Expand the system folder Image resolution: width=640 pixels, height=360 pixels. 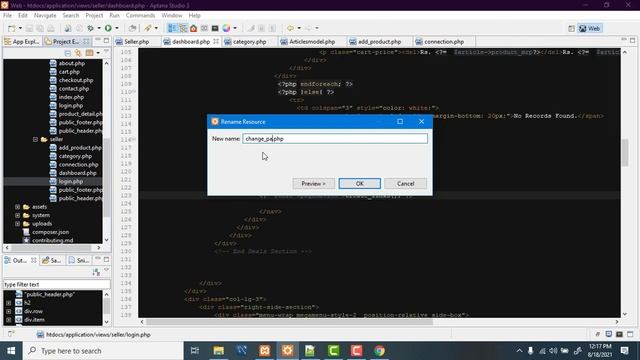pos(17,215)
